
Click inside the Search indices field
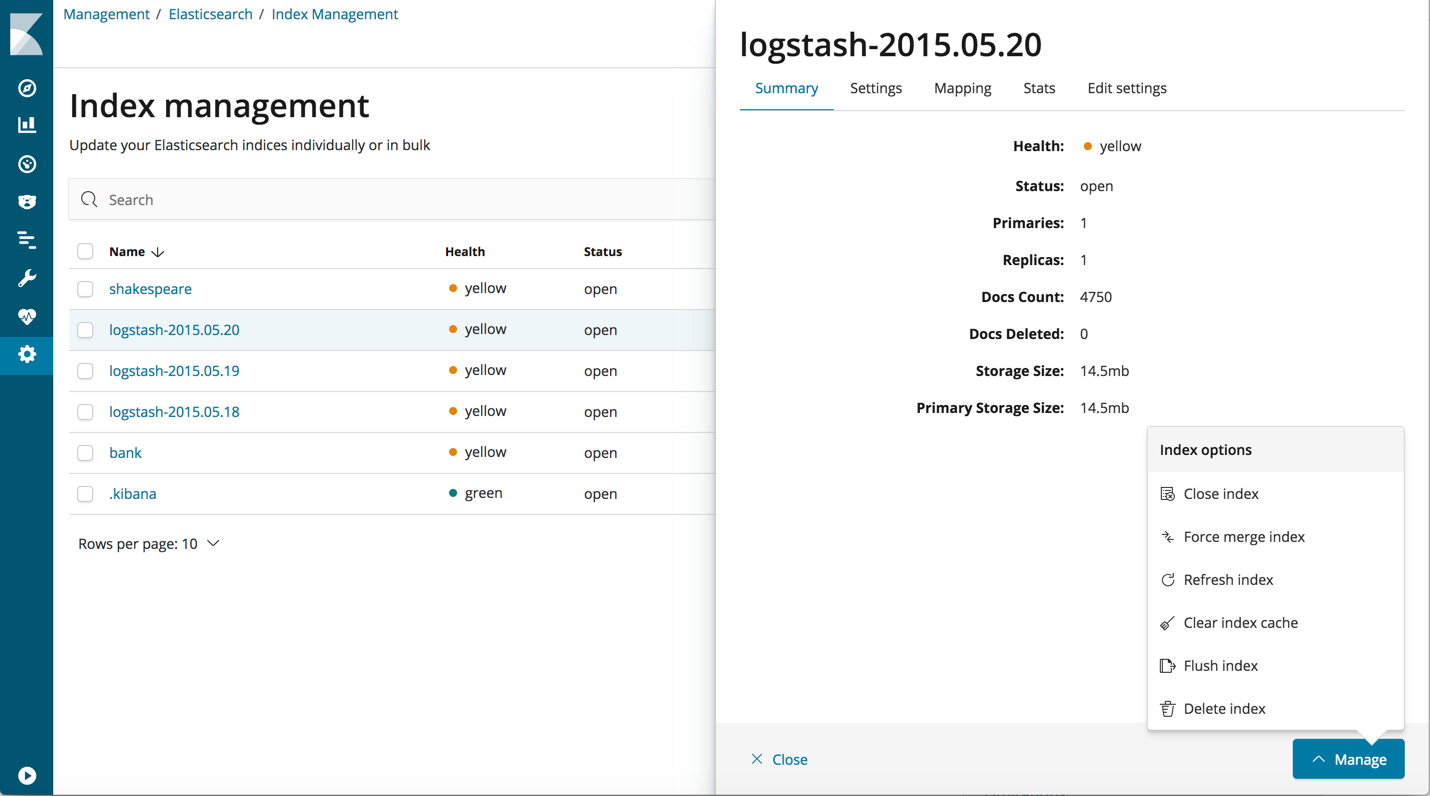300,199
